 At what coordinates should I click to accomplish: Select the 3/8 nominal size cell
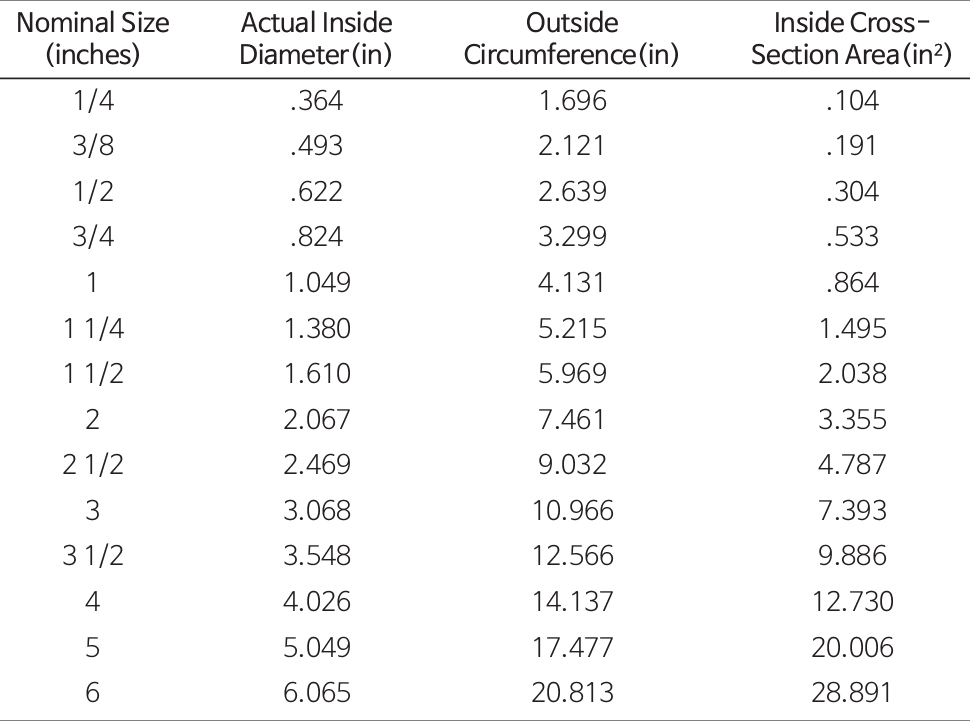point(92,146)
